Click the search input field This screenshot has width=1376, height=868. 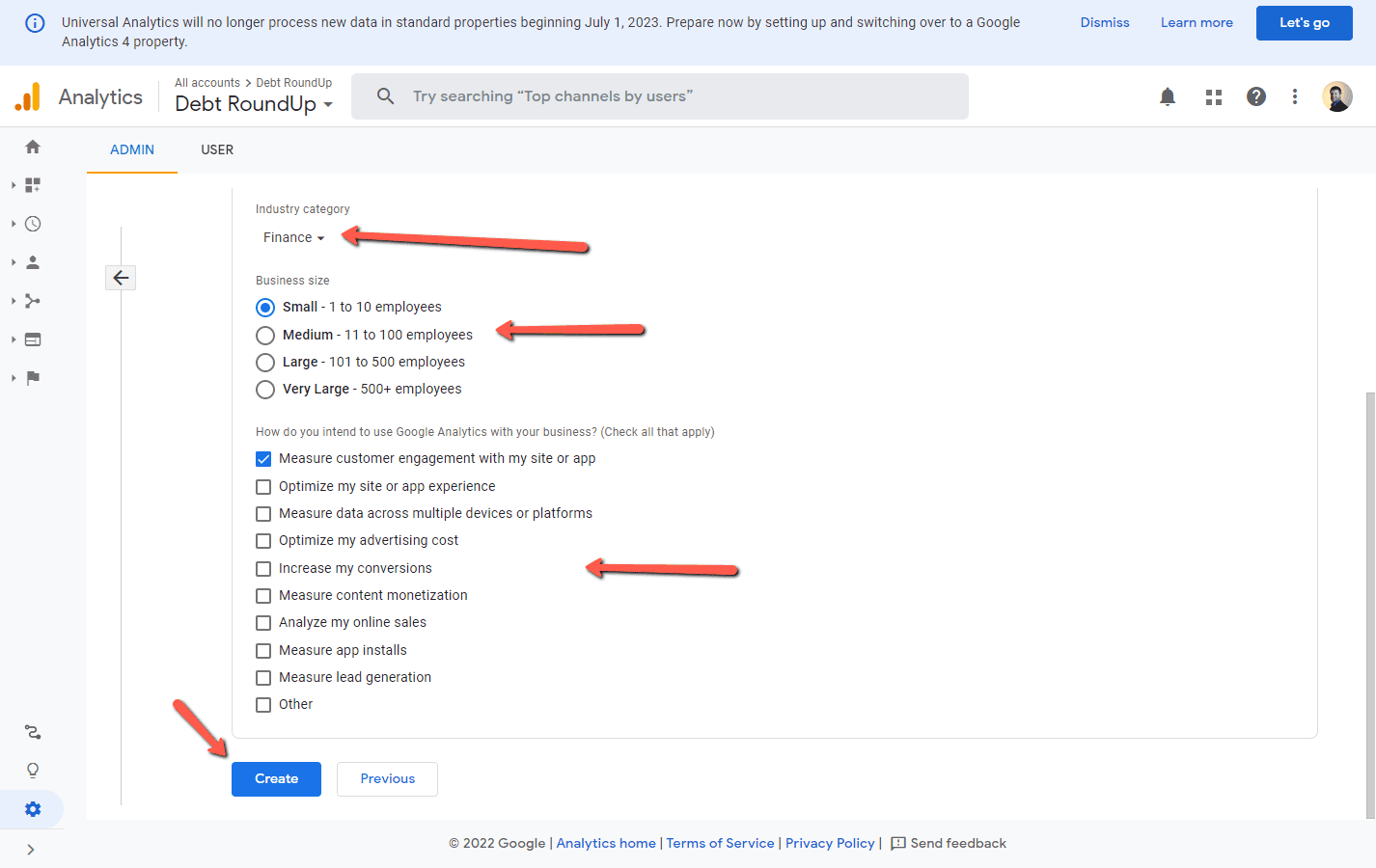(660, 96)
